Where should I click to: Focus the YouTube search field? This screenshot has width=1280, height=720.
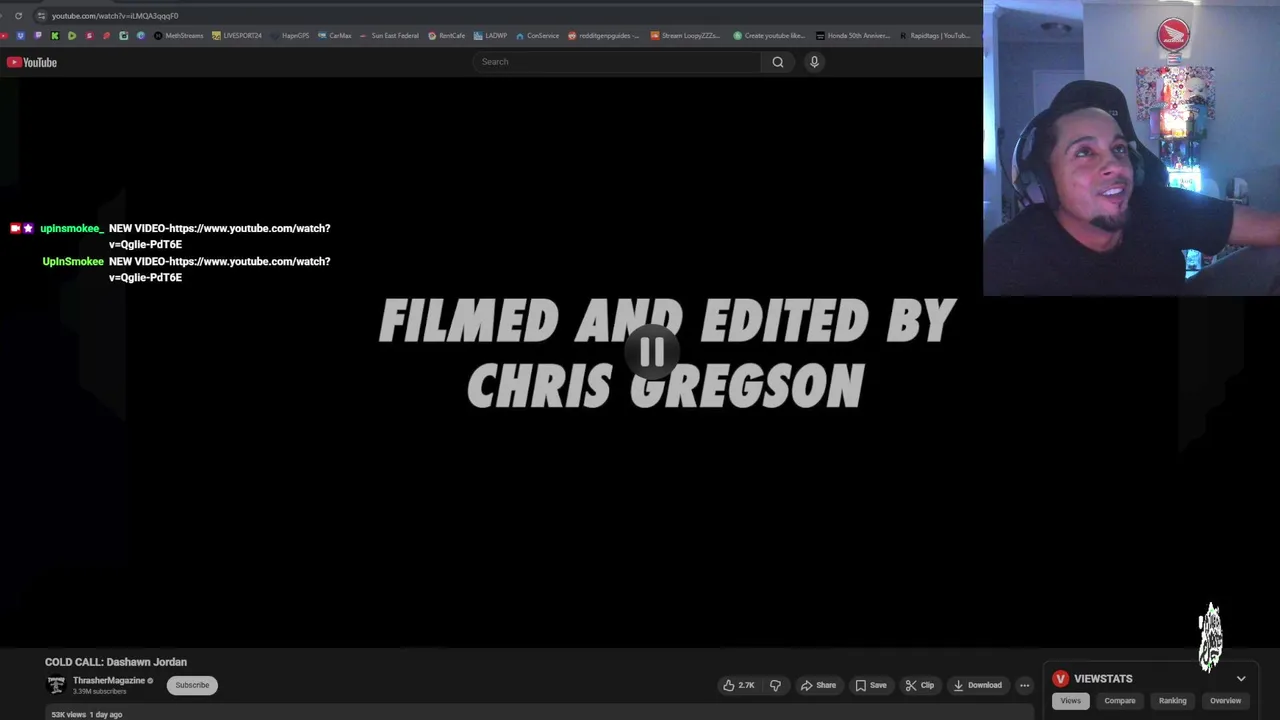tap(617, 62)
